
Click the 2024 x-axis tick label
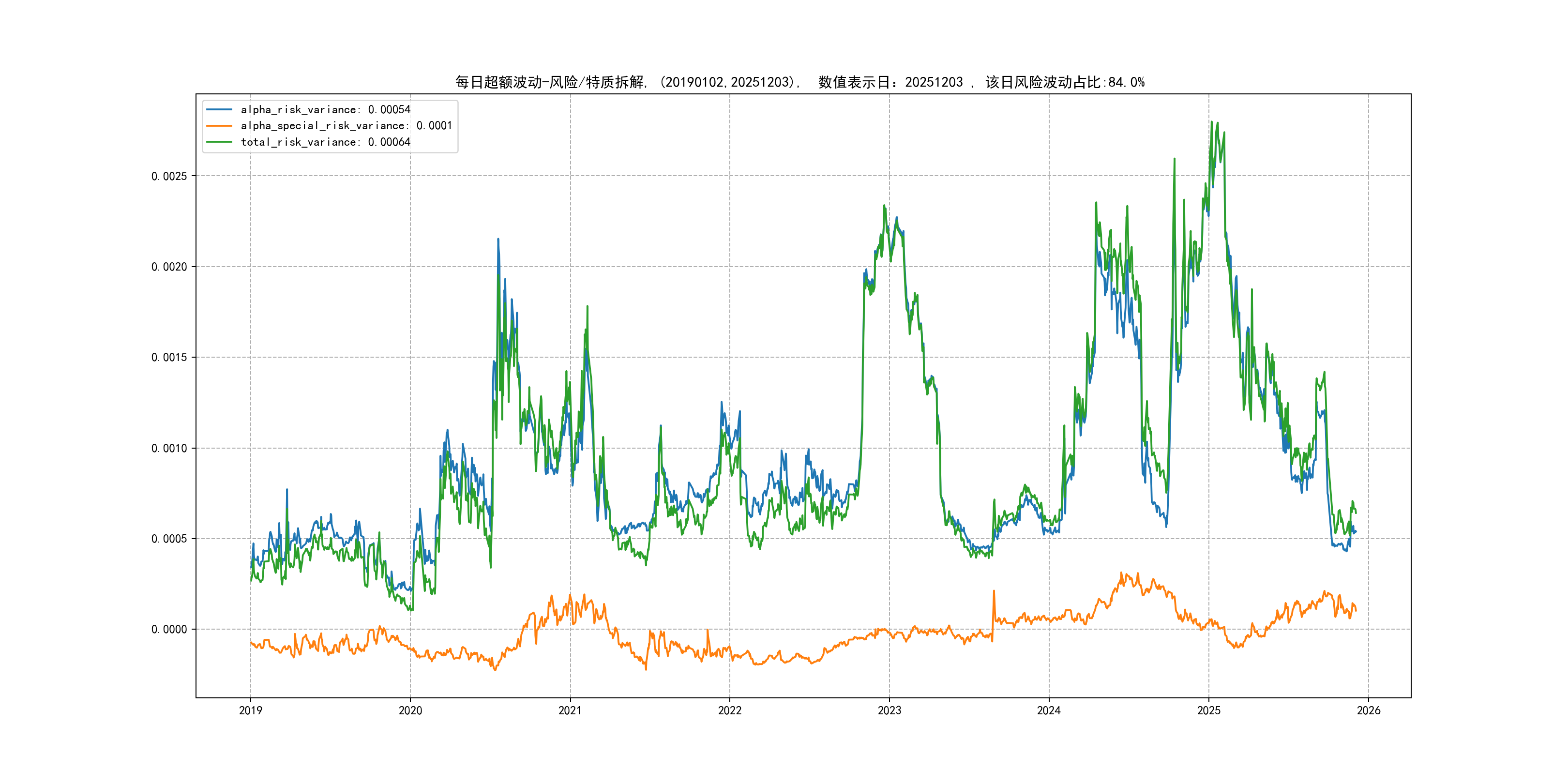click(x=1049, y=710)
